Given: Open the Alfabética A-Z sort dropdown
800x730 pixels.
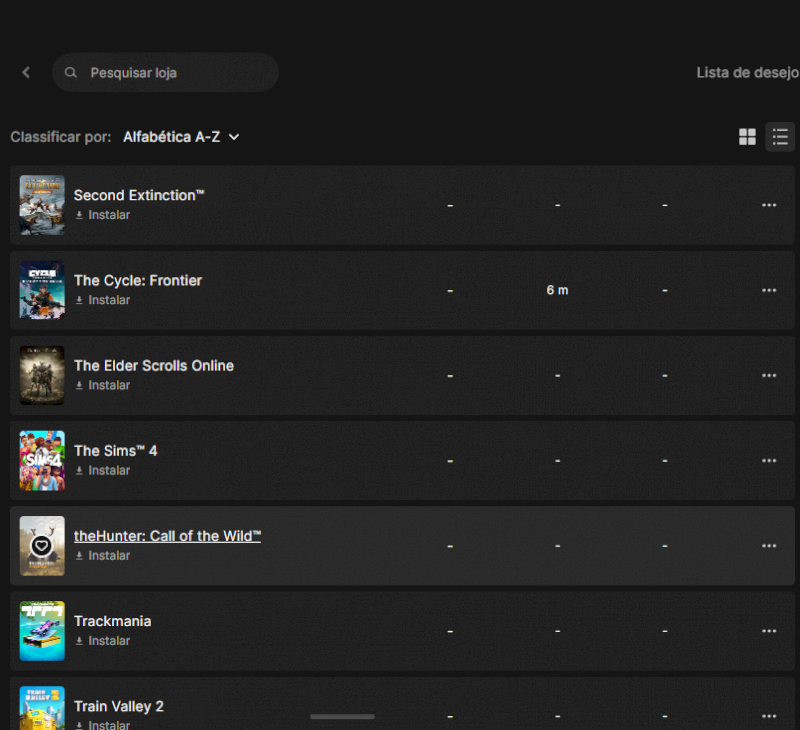Looking at the screenshot, I should coord(181,137).
